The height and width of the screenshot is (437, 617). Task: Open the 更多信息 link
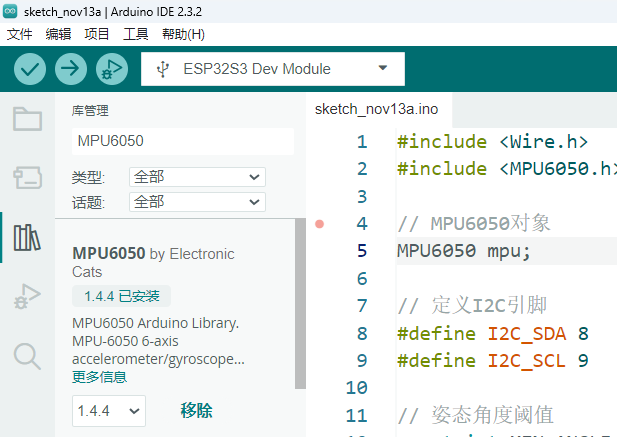[x=100, y=377]
